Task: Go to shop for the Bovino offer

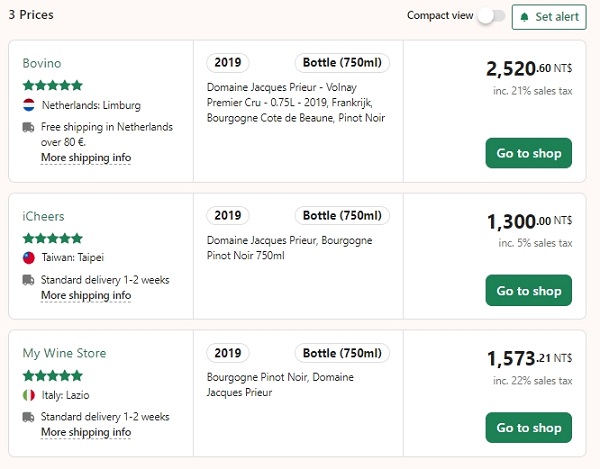Action: click(x=529, y=153)
